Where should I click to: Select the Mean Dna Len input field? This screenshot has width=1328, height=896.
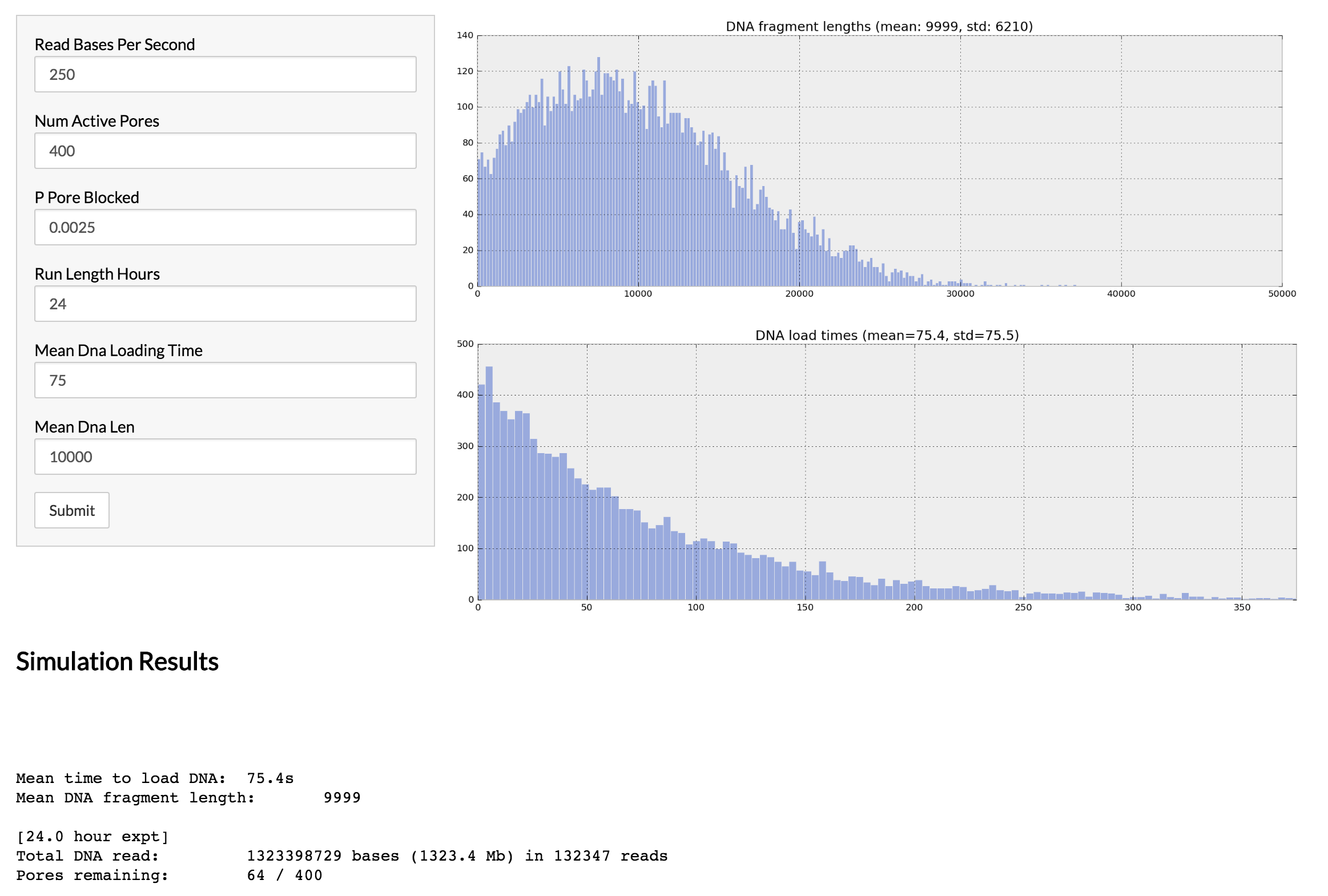224,457
